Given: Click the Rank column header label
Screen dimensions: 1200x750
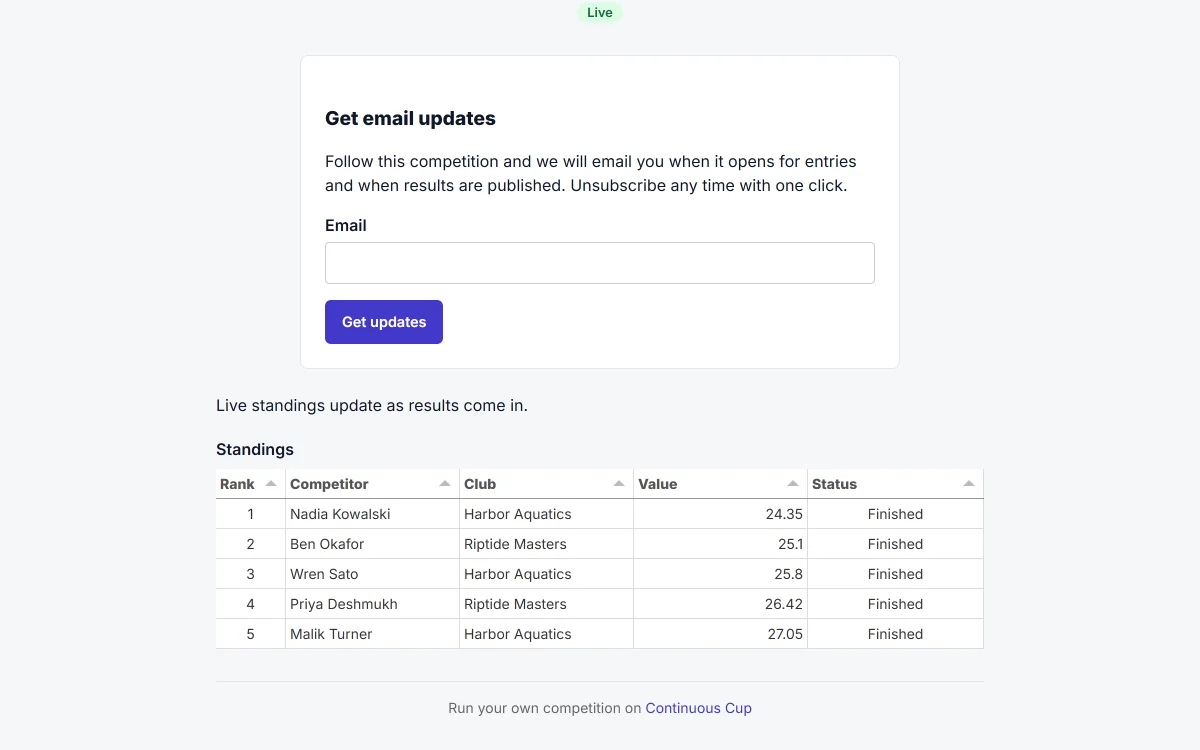Looking at the screenshot, I should click(237, 484).
